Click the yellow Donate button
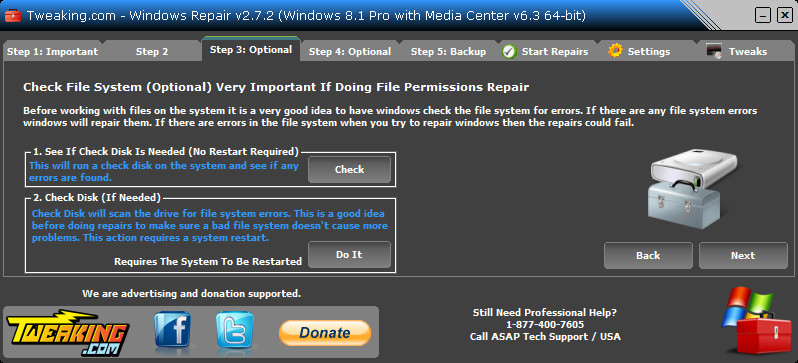The width and height of the screenshot is (798, 363). 325,333
